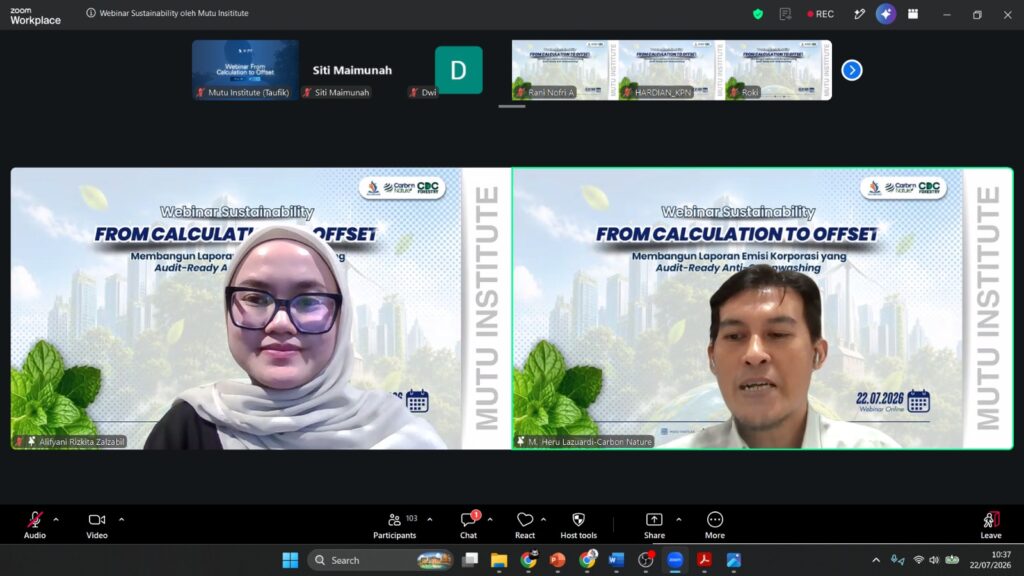Go to next page of participant thumbnails
The width and height of the screenshot is (1024, 576).
coord(852,70)
